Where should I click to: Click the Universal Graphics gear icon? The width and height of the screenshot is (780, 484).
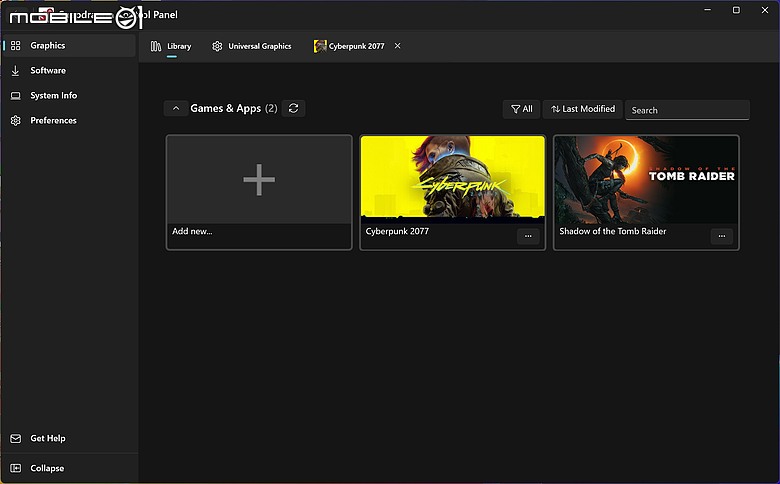pyautogui.click(x=217, y=46)
